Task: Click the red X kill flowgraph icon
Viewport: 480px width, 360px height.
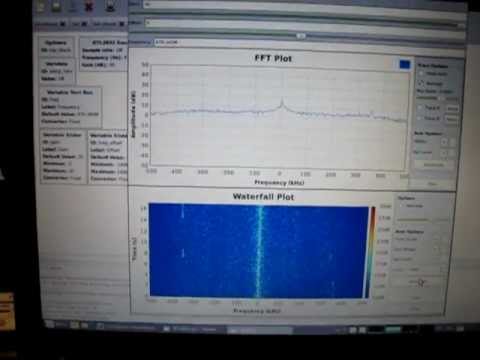Action: 89,6
